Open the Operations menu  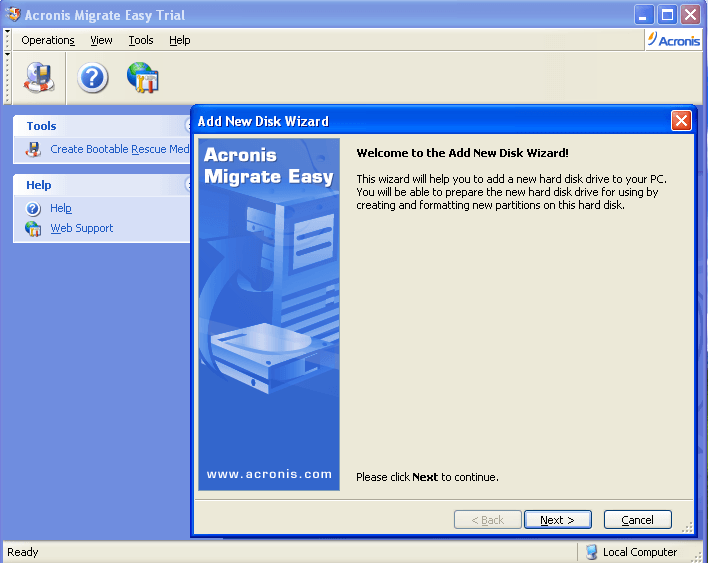48,40
